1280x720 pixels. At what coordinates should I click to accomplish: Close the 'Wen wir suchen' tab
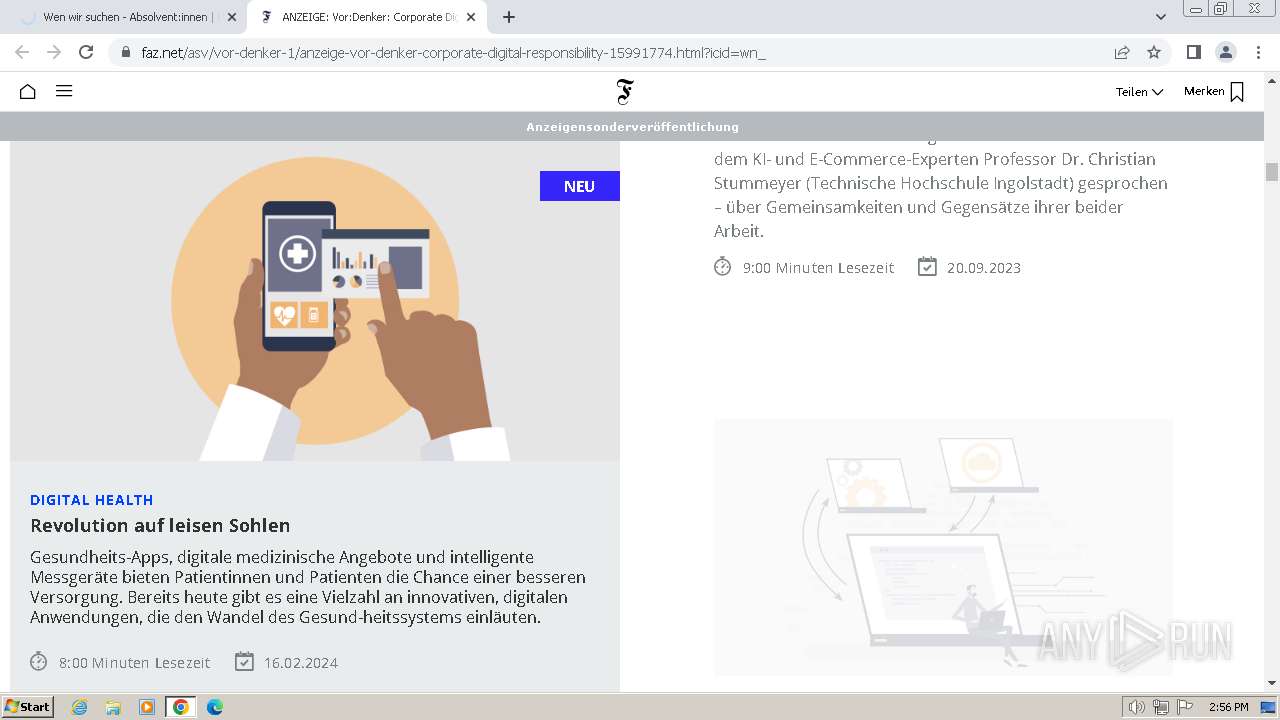coord(231,17)
